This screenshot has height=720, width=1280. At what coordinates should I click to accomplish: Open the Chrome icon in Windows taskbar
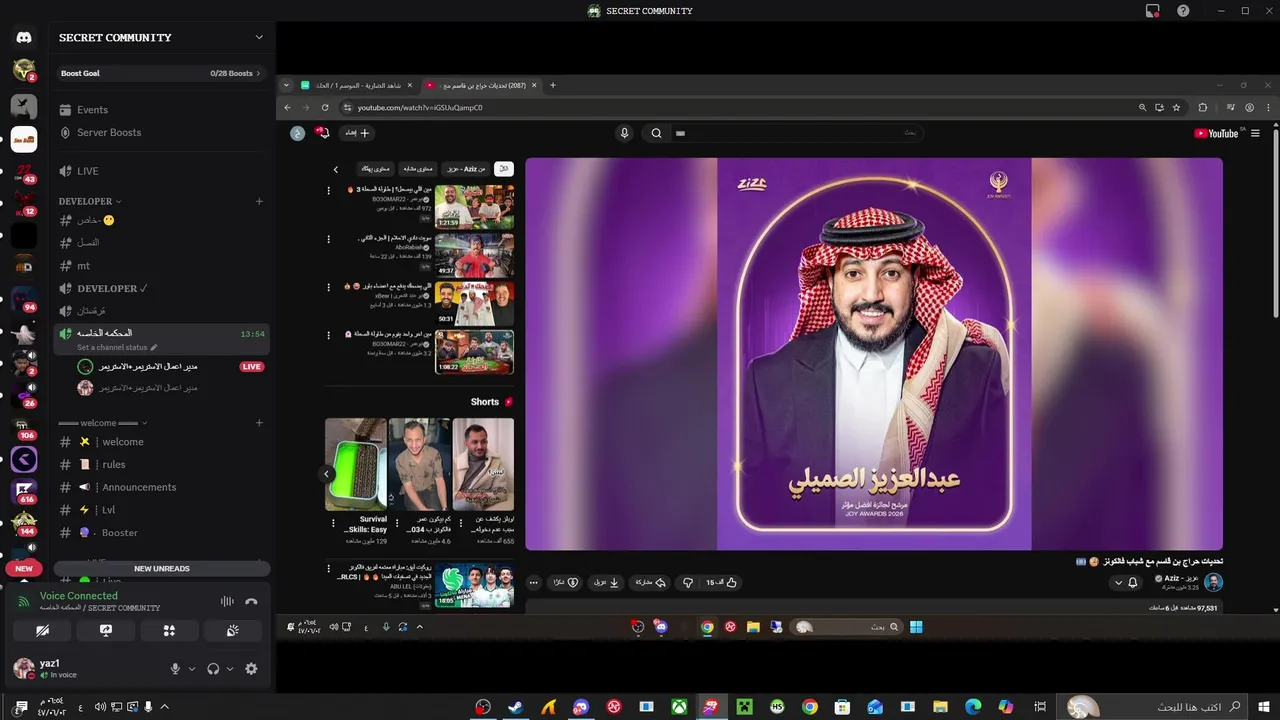pos(810,707)
